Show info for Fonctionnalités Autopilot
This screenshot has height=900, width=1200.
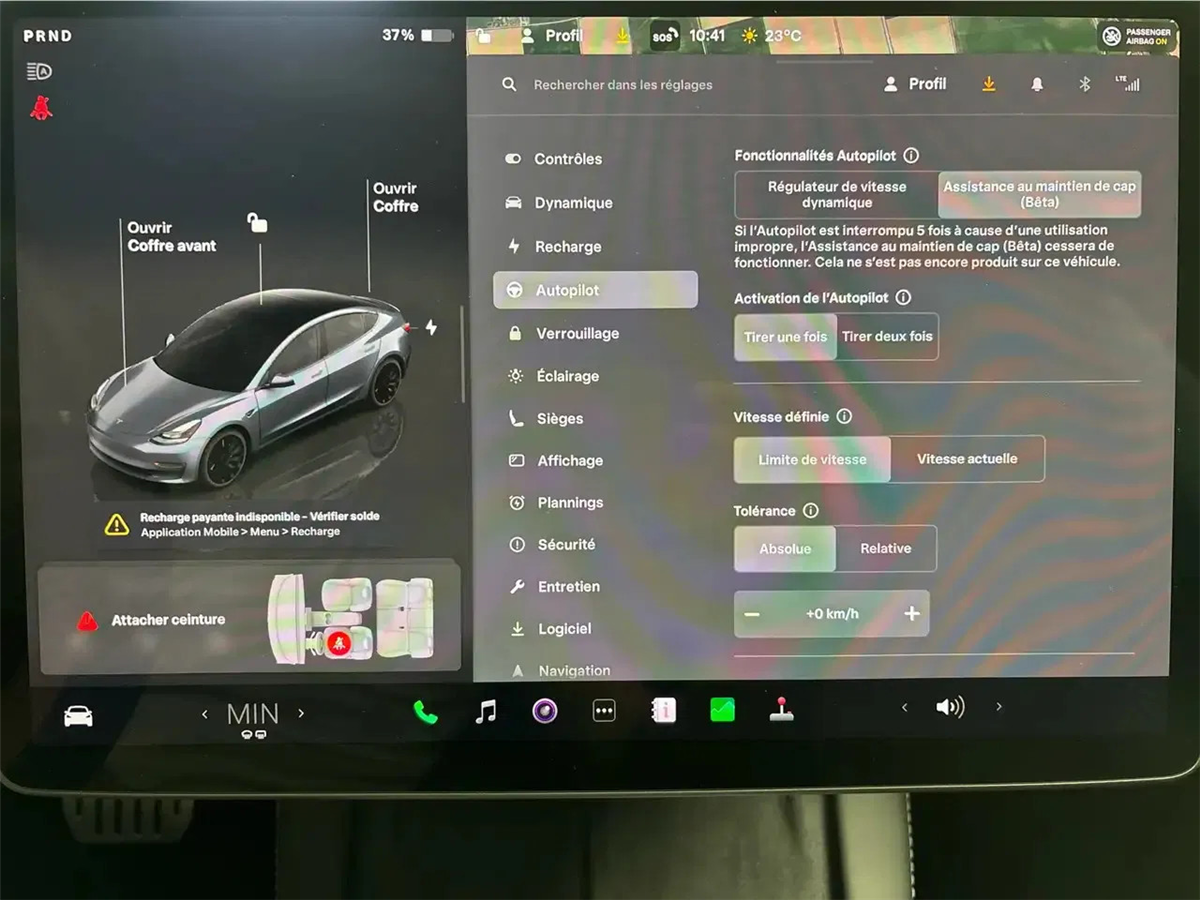(x=911, y=156)
